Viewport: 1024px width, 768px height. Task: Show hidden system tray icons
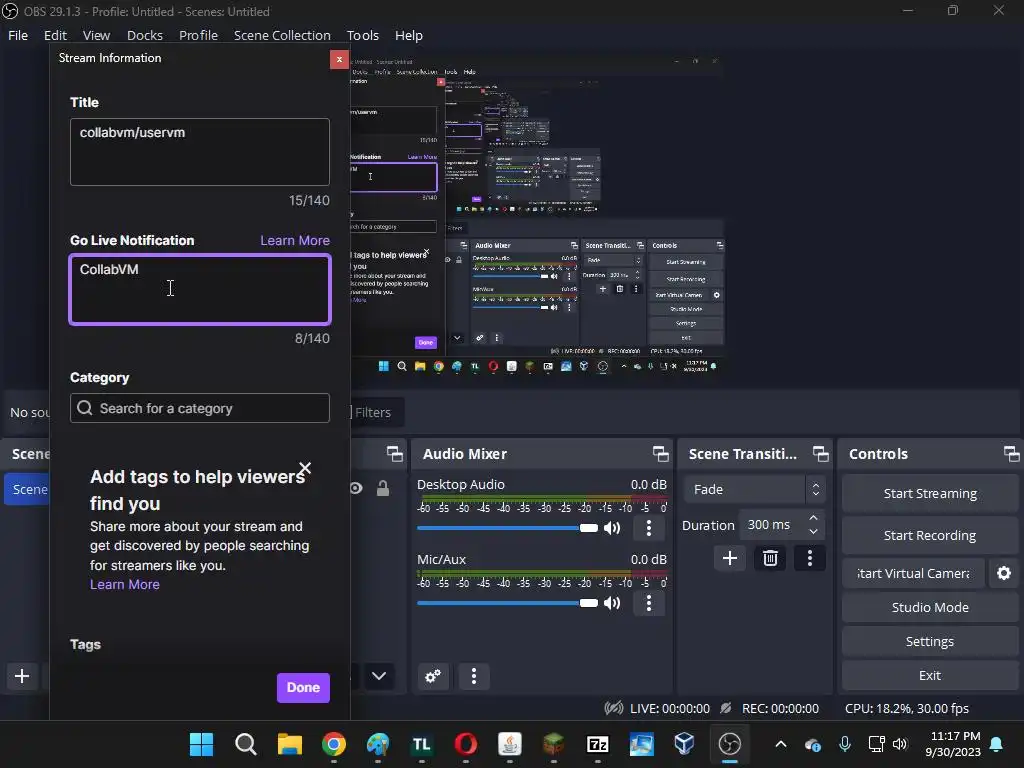click(x=780, y=744)
